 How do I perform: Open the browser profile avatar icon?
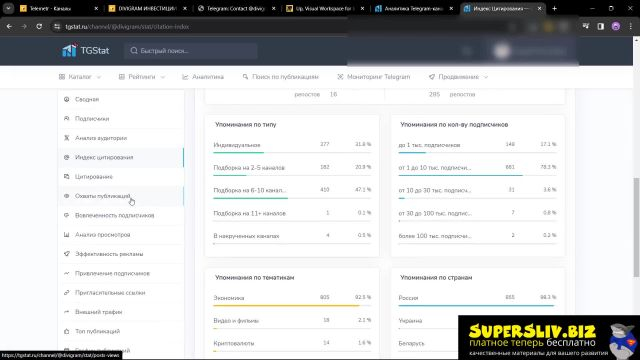pos(616,27)
